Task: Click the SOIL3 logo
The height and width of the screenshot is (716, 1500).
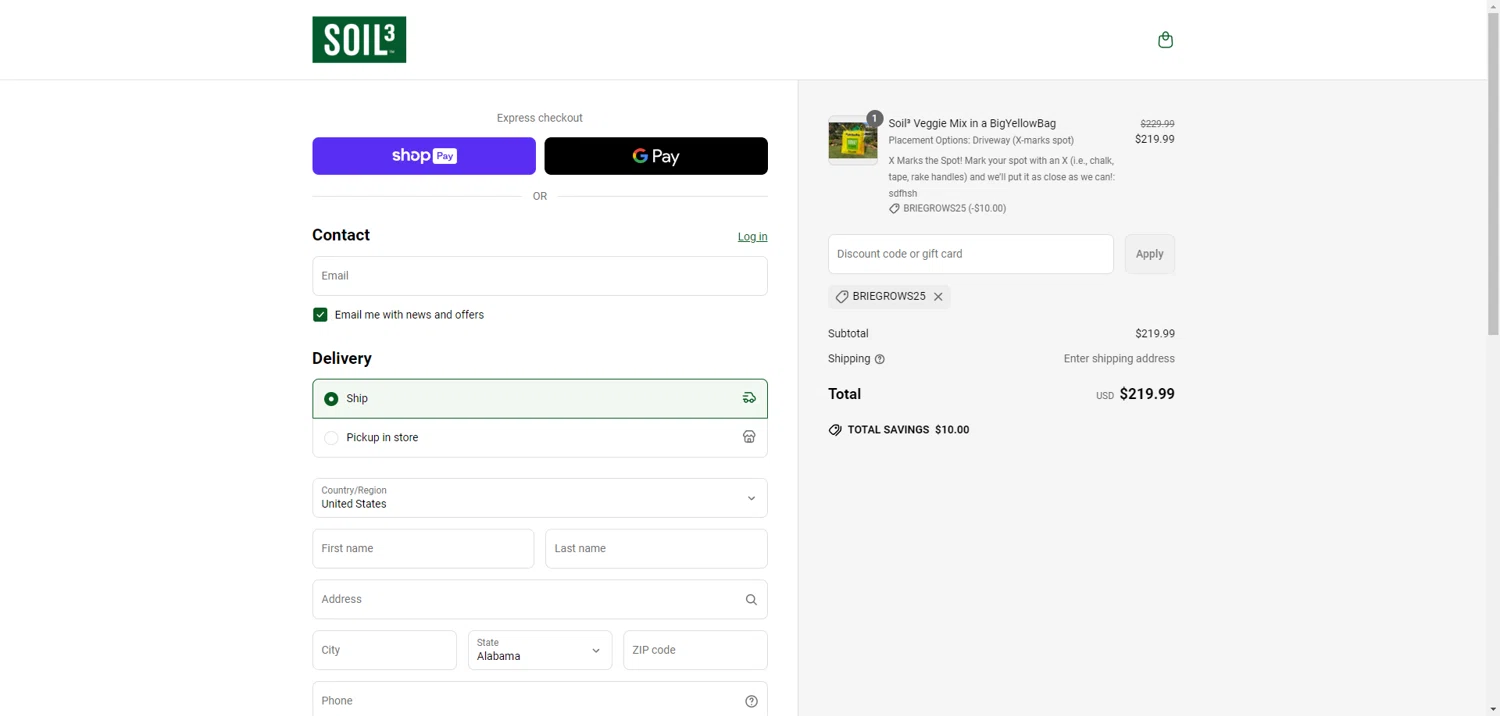Action: 359,40
